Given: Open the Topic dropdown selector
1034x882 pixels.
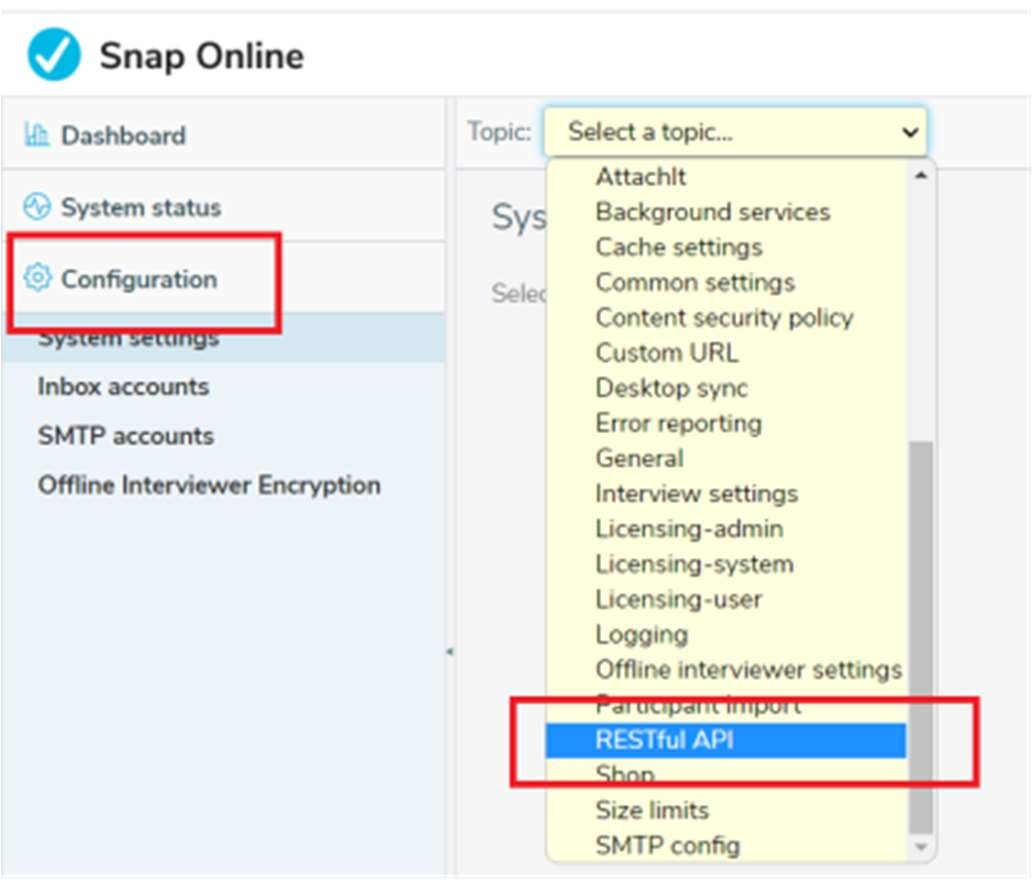Looking at the screenshot, I should 735,132.
